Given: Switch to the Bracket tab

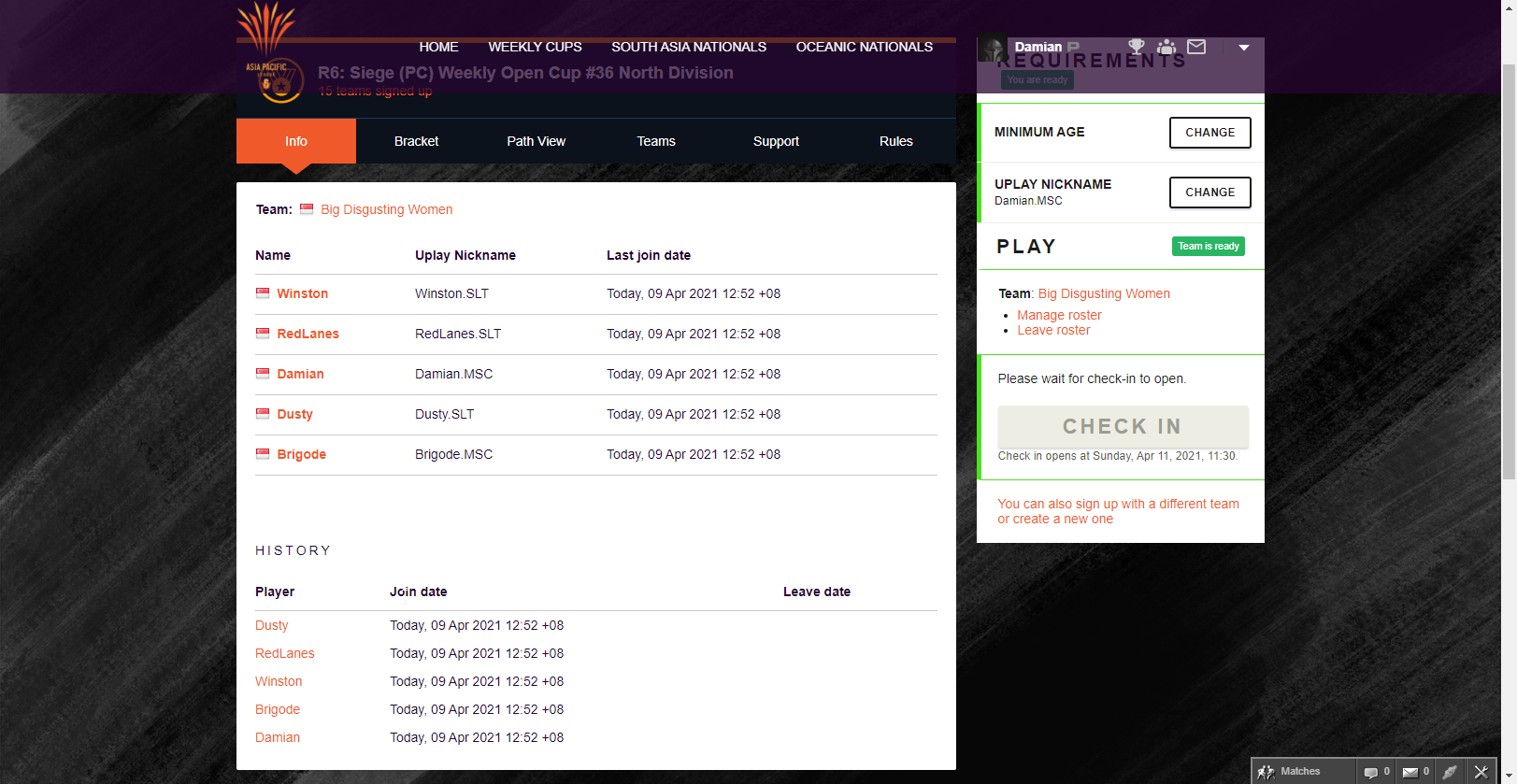Looking at the screenshot, I should click(x=416, y=141).
